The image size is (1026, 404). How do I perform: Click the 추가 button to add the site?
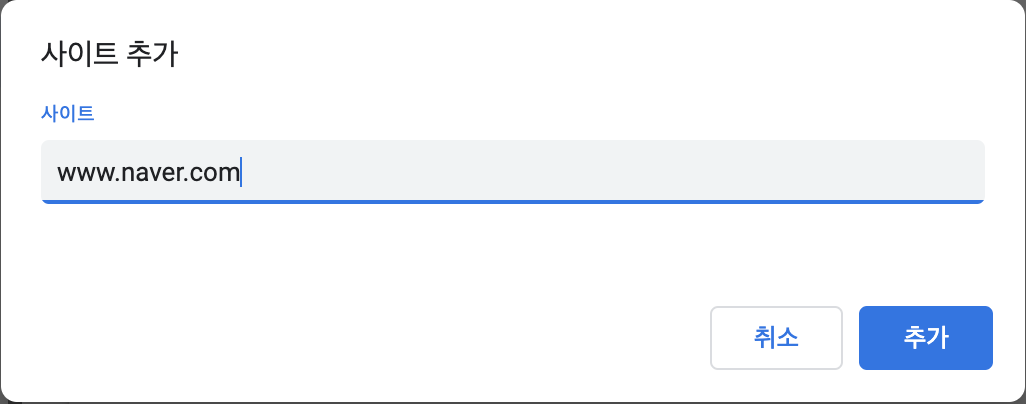[925, 338]
